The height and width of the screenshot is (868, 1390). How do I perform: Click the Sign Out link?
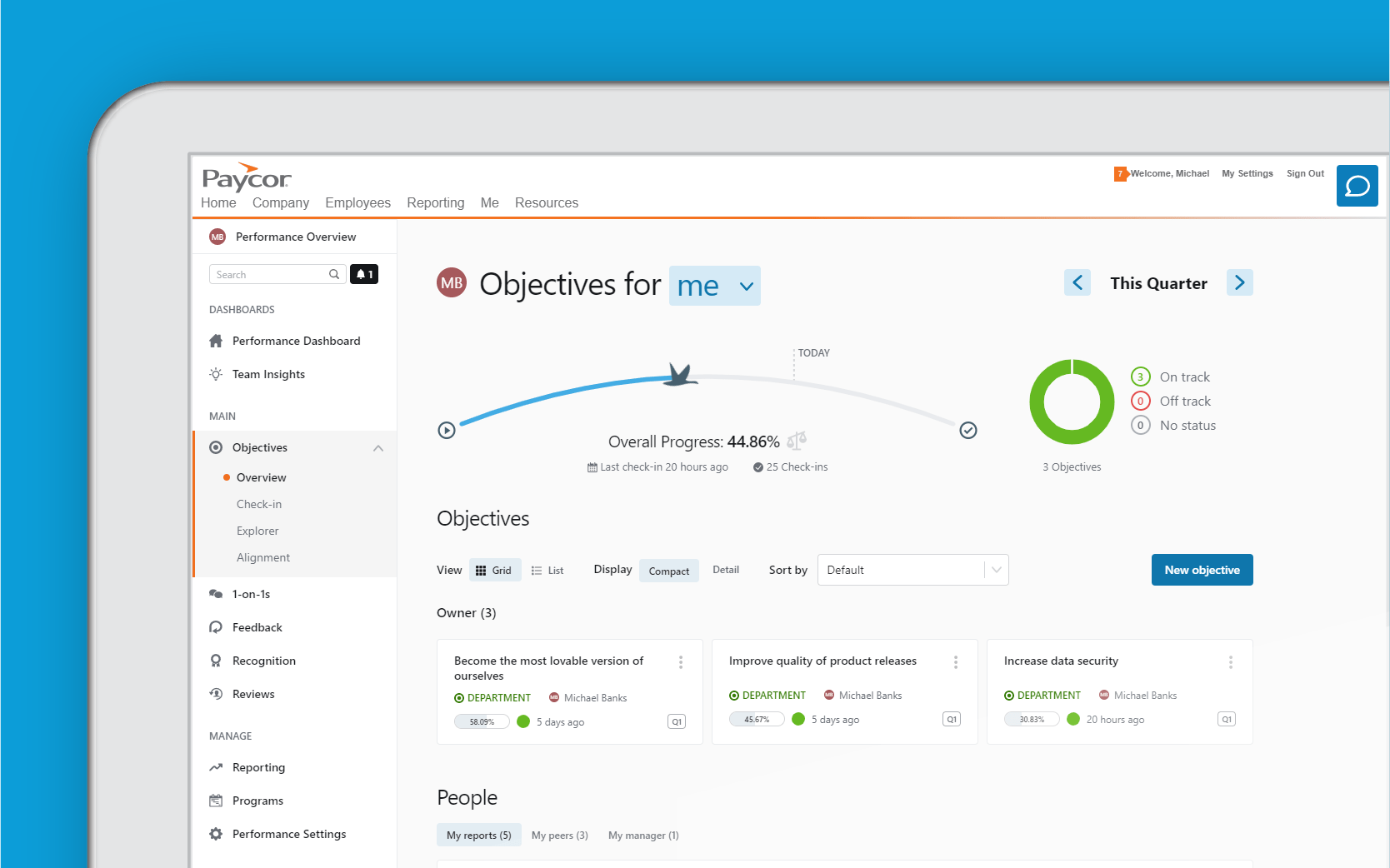(1305, 173)
